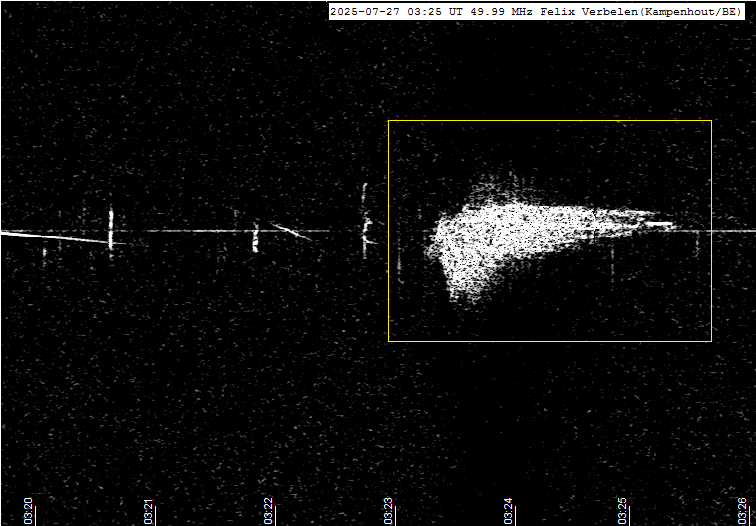The image size is (756, 526).
Task: Click the short diagonal streak after 03:22
Action: pos(291,231)
